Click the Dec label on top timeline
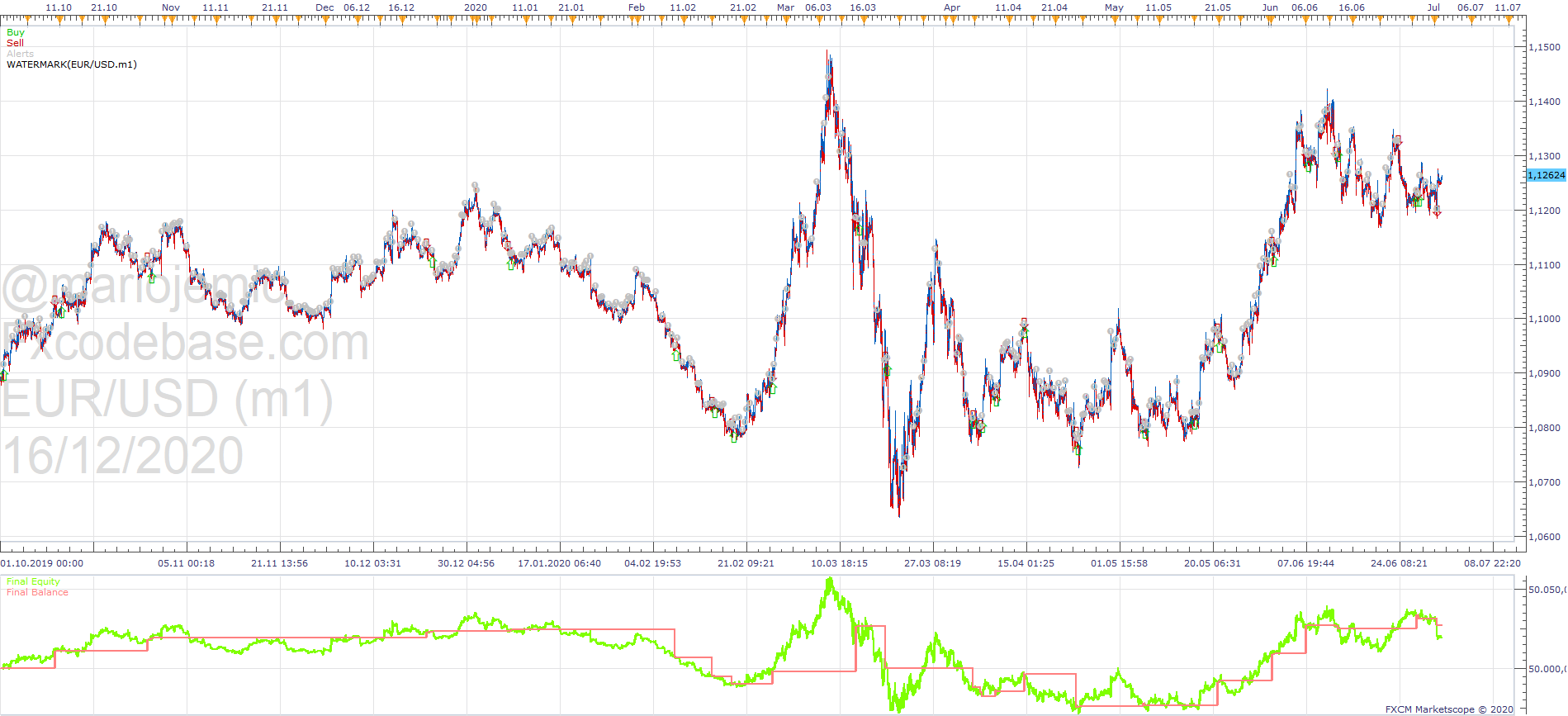This screenshot has width=1568, height=716. (325, 7)
